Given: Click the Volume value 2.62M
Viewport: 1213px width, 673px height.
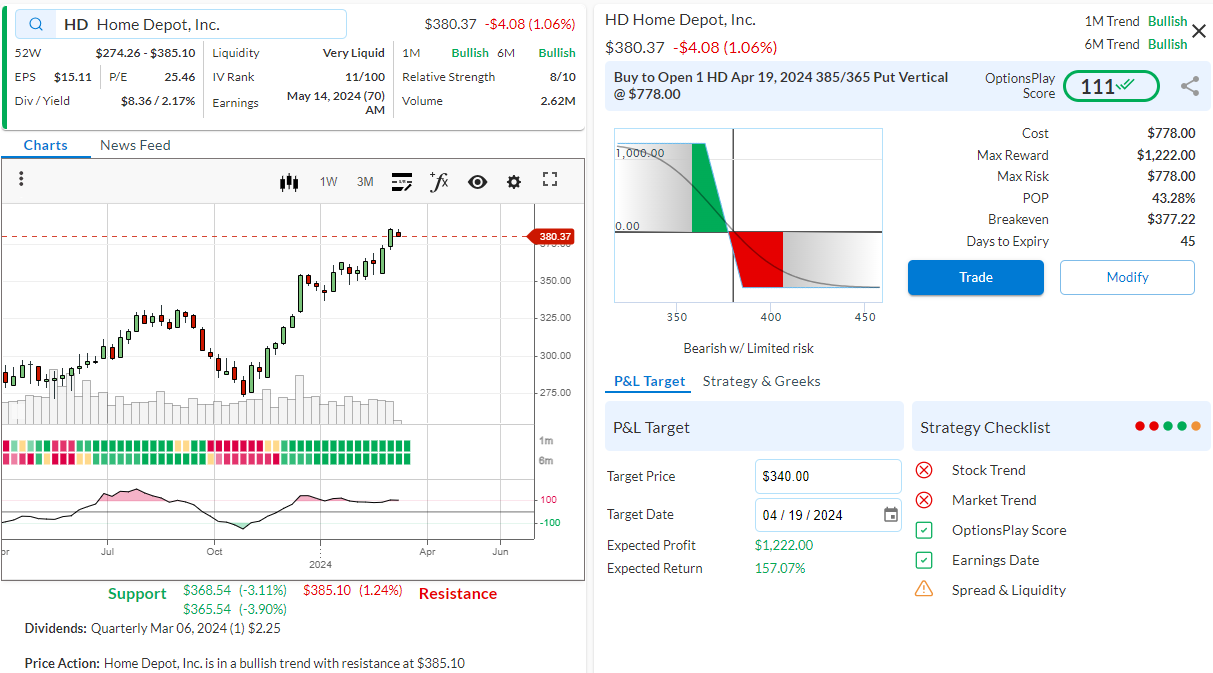Looking at the screenshot, I should [558, 101].
